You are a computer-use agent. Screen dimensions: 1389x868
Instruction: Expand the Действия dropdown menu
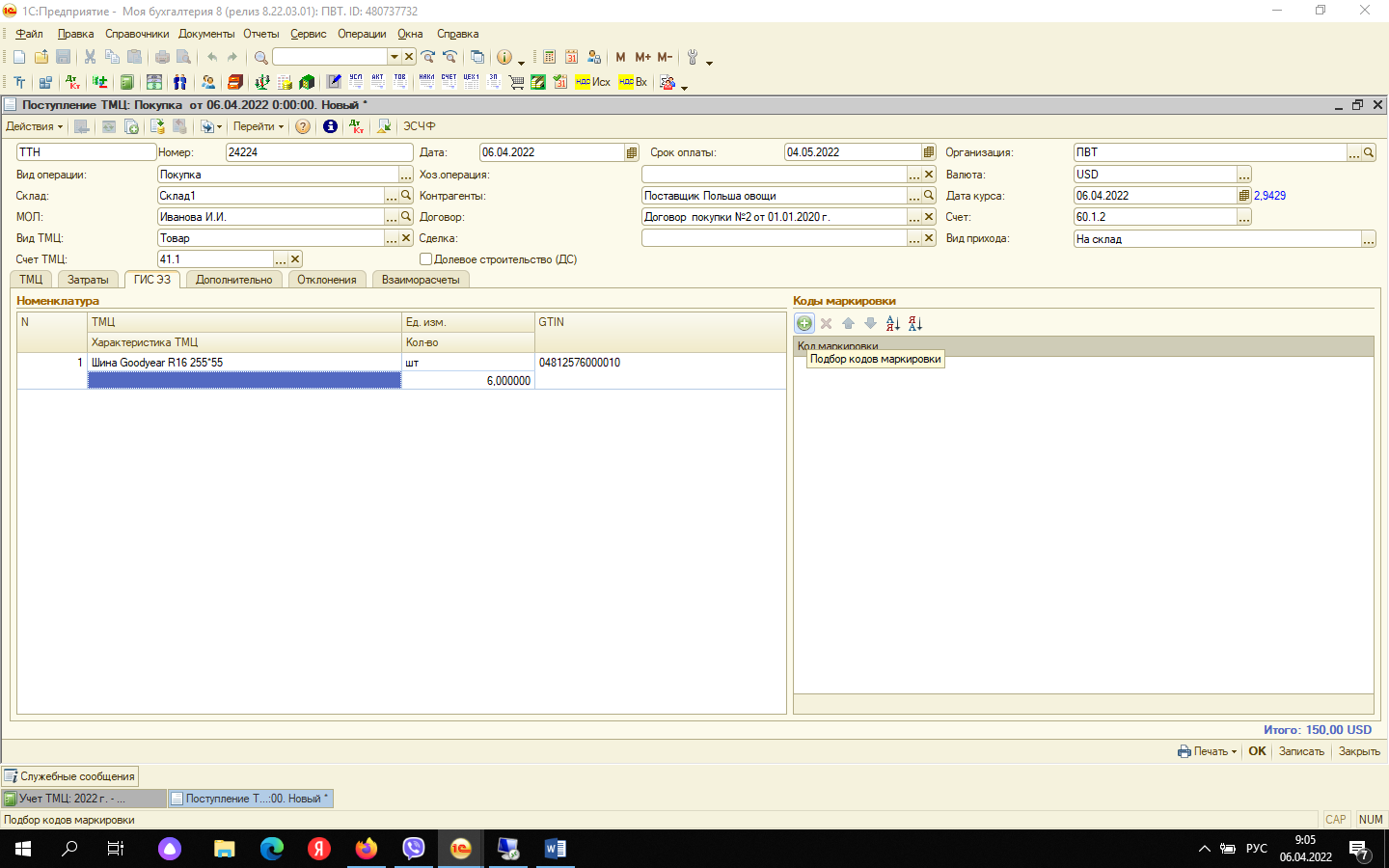pos(34,126)
